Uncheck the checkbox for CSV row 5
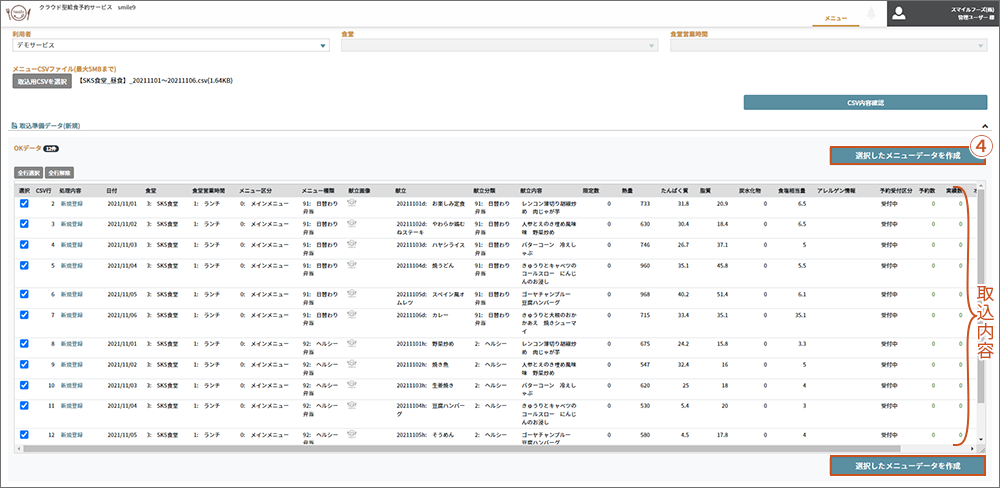The width and height of the screenshot is (1000, 488). (x=24, y=265)
